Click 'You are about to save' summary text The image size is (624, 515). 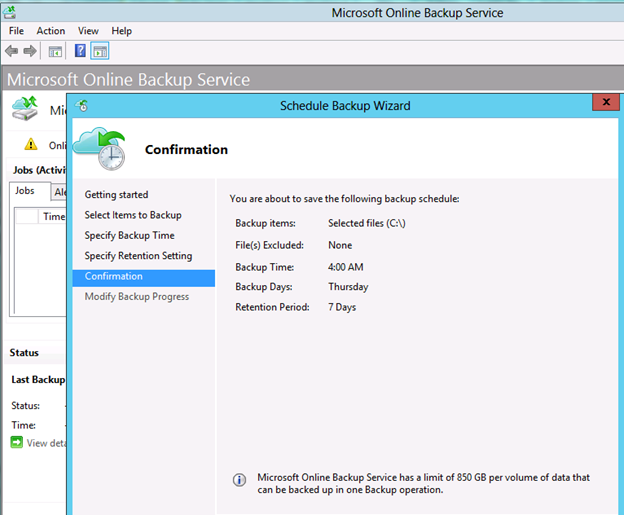coord(344,199)
